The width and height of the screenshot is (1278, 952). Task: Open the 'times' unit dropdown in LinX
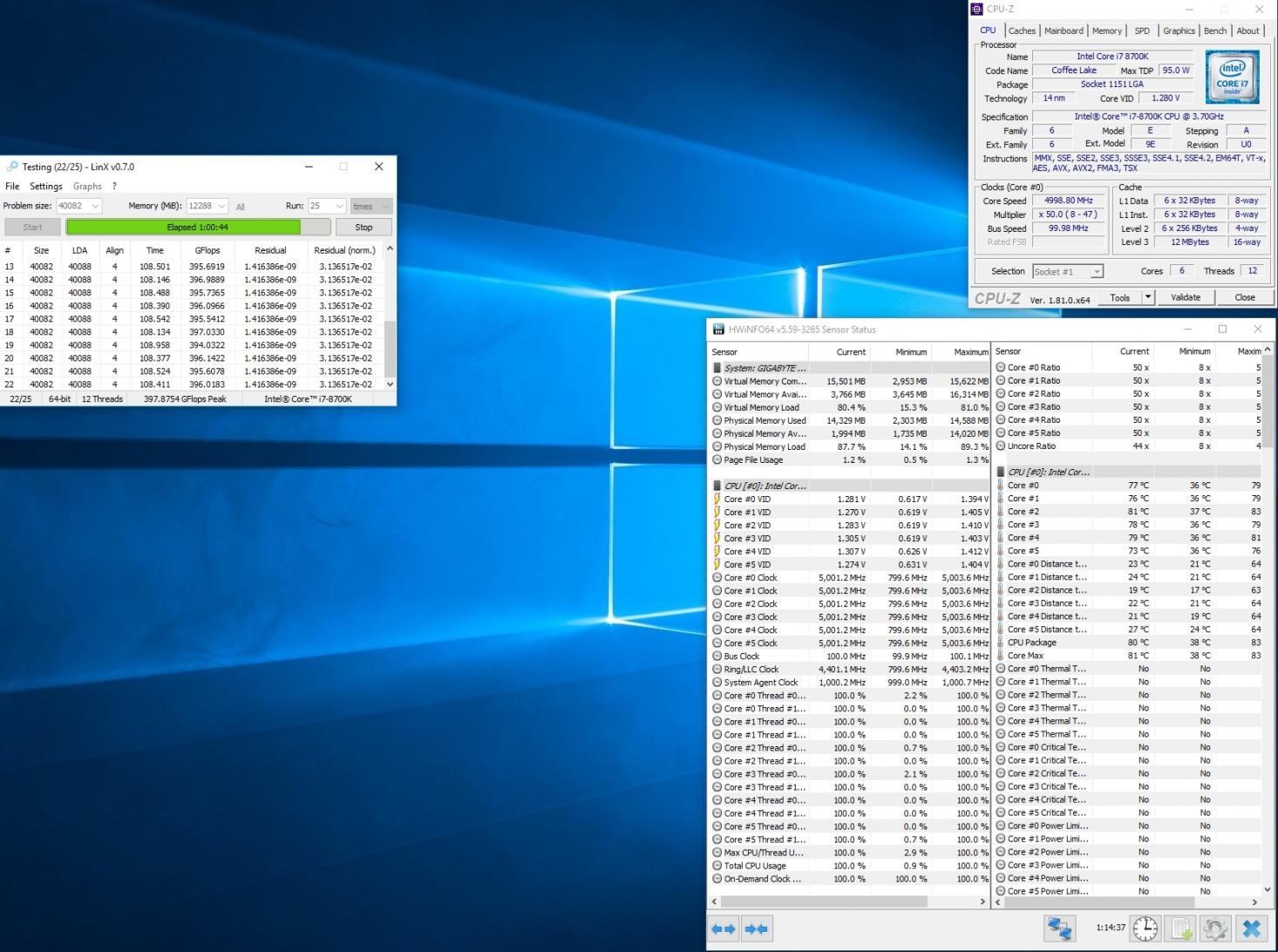(x=385, y=207)
